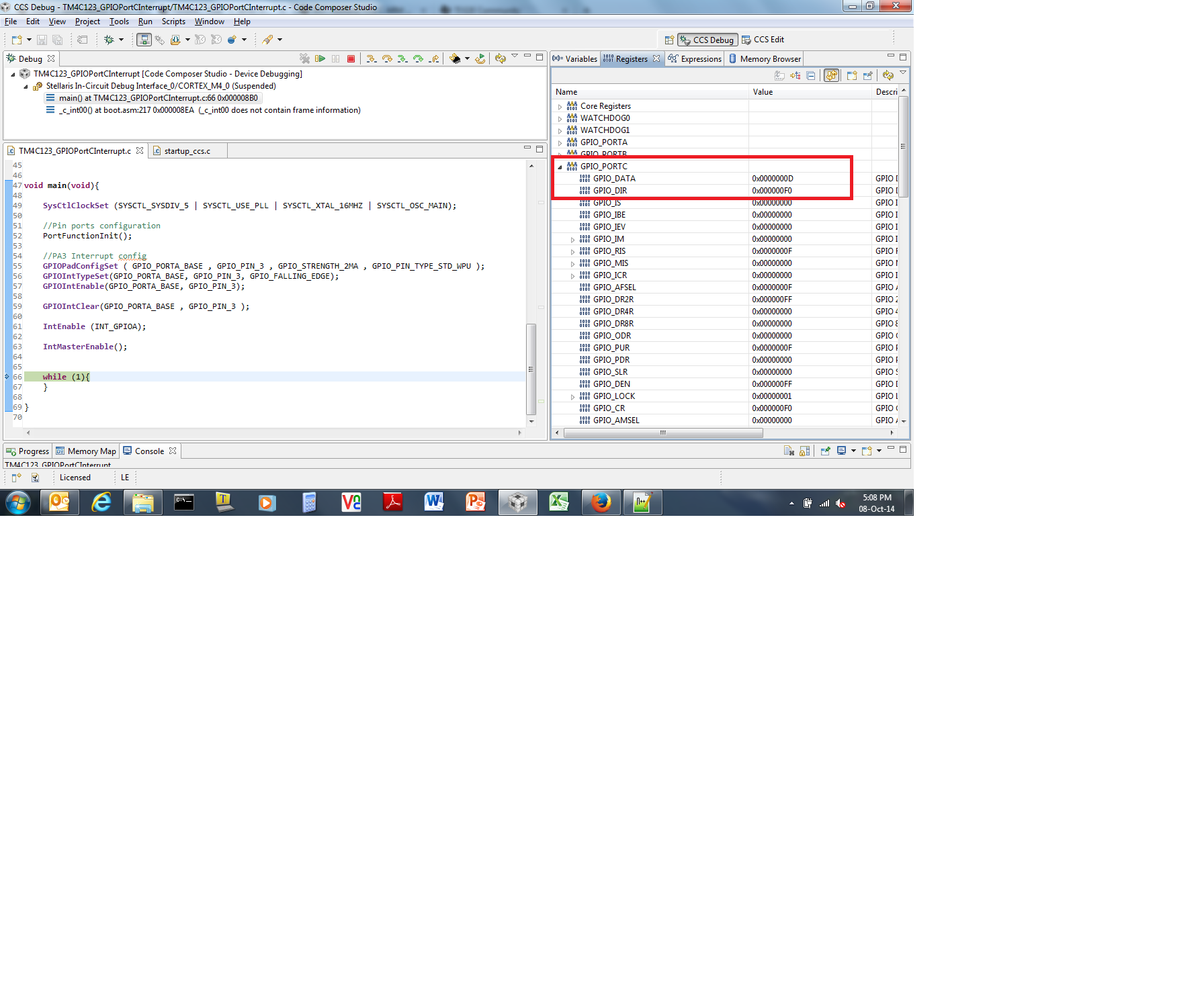Click the Registers horizontal scrollbar thumb
Screen dimensions: 1204x986
point(663,433)
